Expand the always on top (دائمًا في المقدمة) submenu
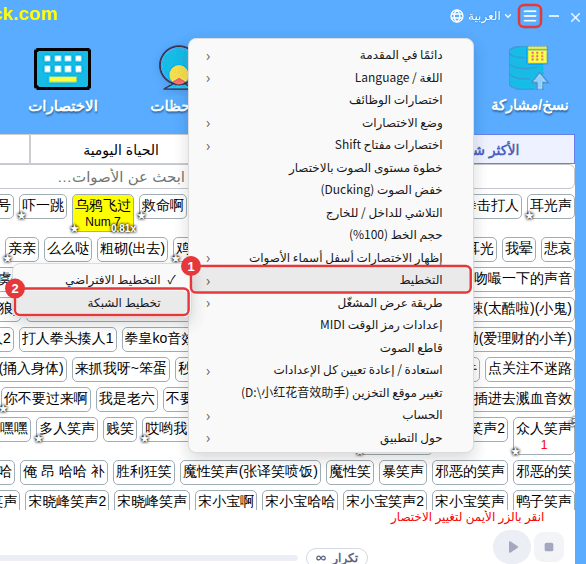The width and height of the screenshot is (586, 564). point(331,56)
